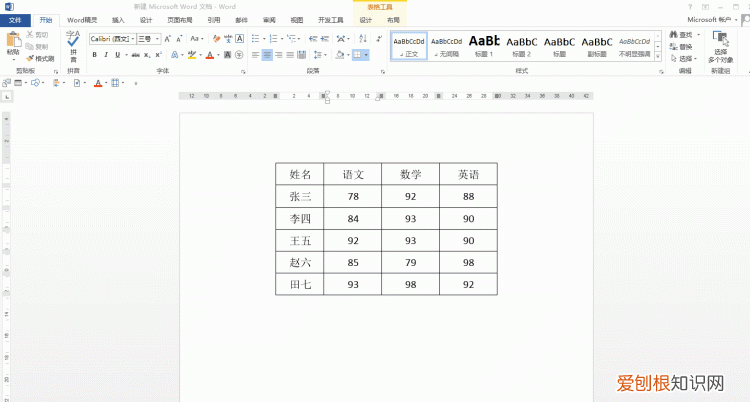Screen dimensions: 750x402
Task: Click the enclosed character (circled 字) icon
Action: (239, 55)
